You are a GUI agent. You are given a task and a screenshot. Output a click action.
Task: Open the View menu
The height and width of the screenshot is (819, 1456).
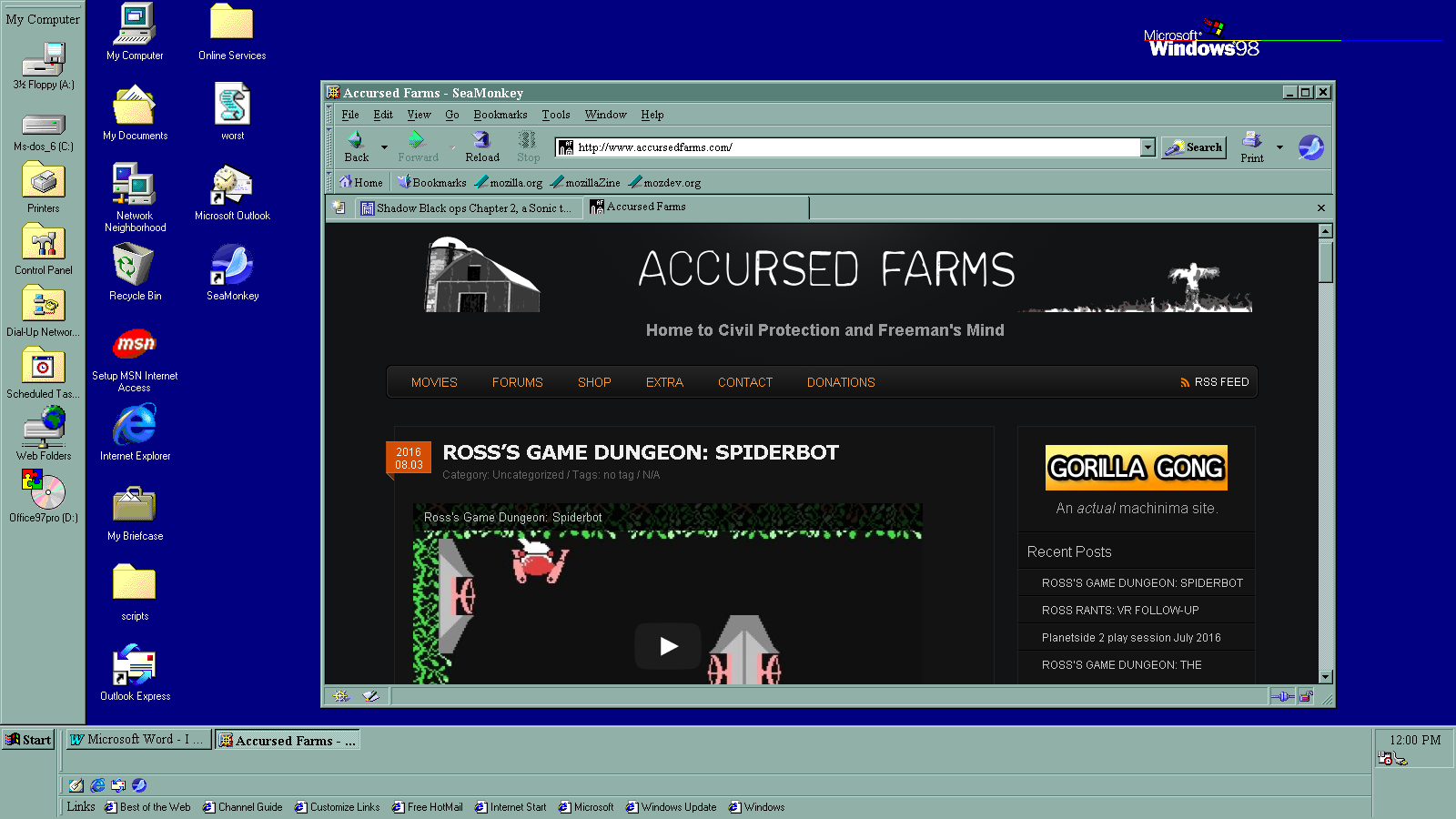(x=419, y=115)
